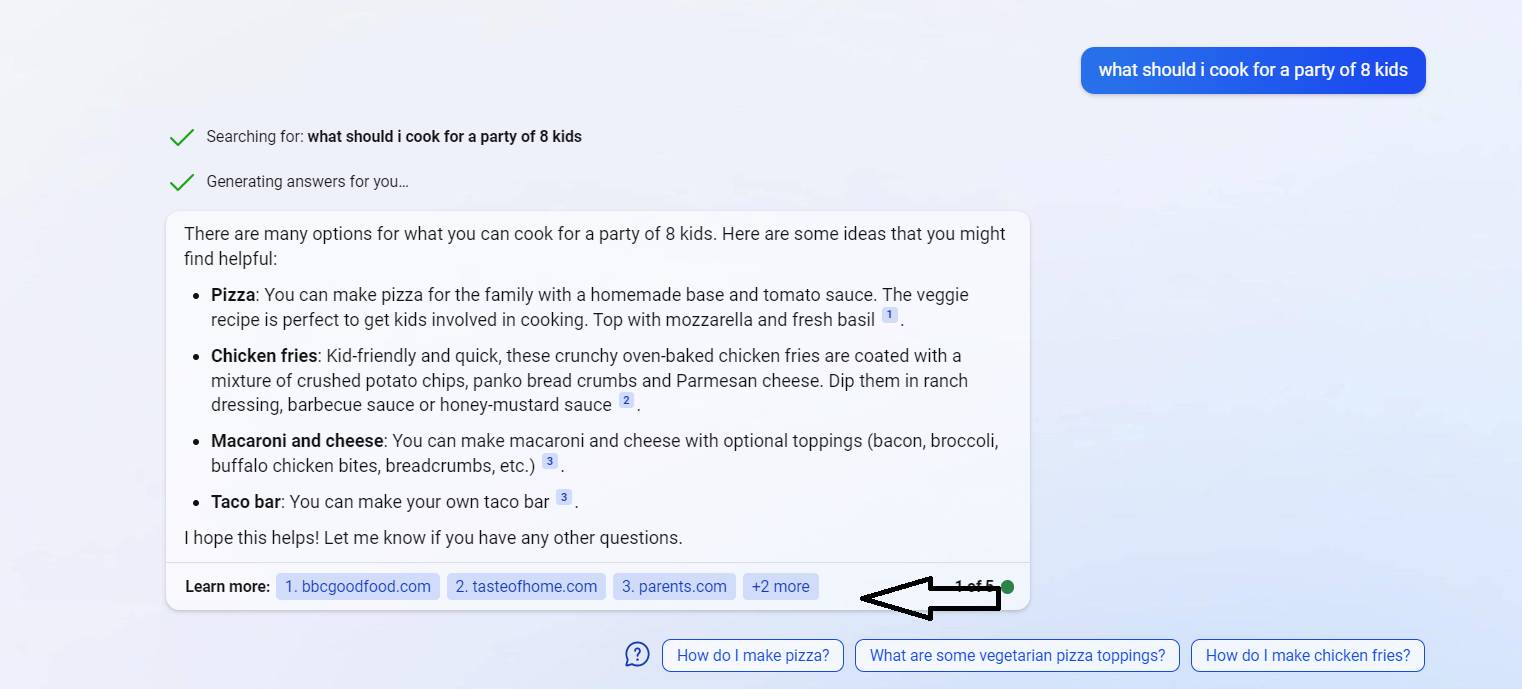Viewport: 1522px width, 689px height.
Task: Click the blue user message bubble
Action: pos(1252,70)
